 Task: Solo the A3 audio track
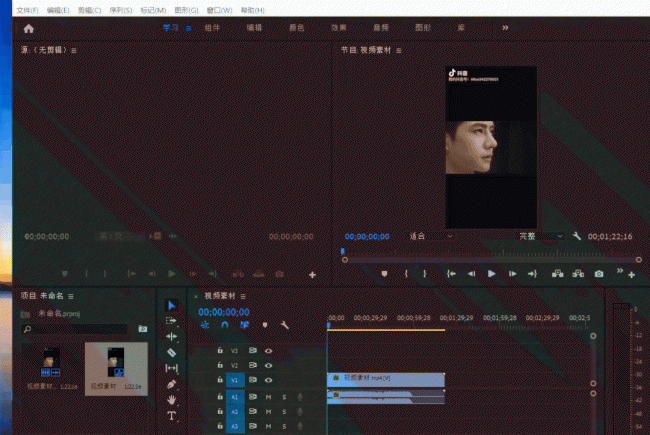[284, 426]
